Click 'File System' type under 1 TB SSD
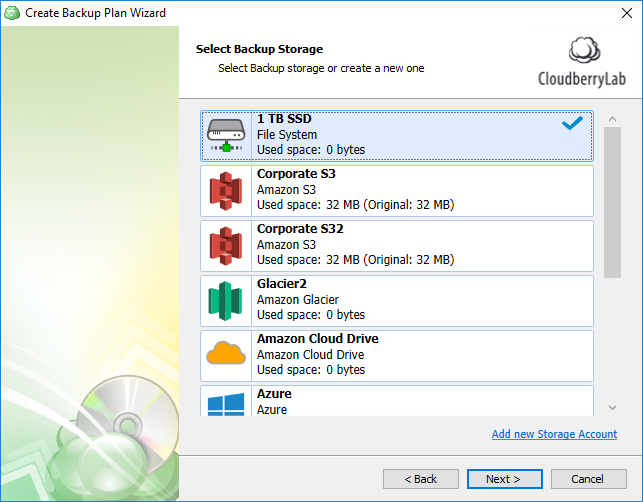The height and width of the screenshot is (502, 643). (x=287, y=135)
